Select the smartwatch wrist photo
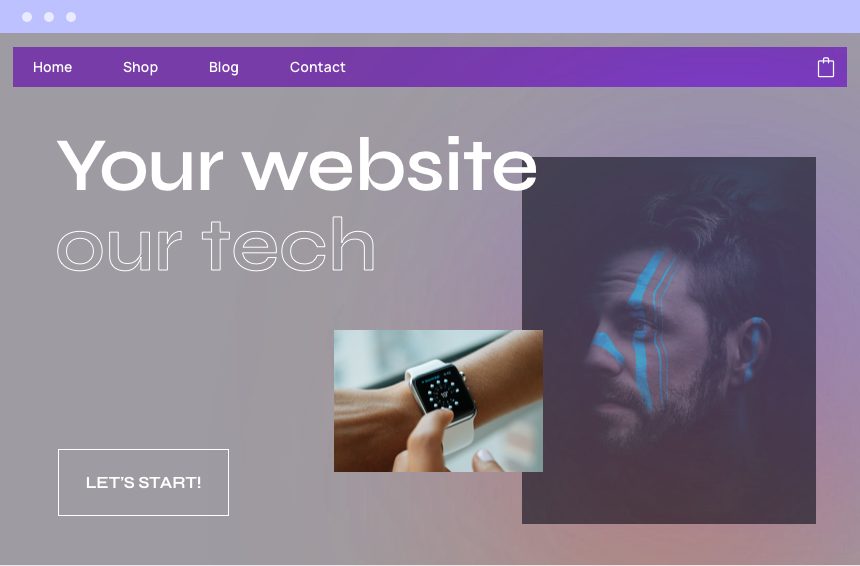This screenshot has height=566, width=860. pyautogui.click(x=438, y=400)
